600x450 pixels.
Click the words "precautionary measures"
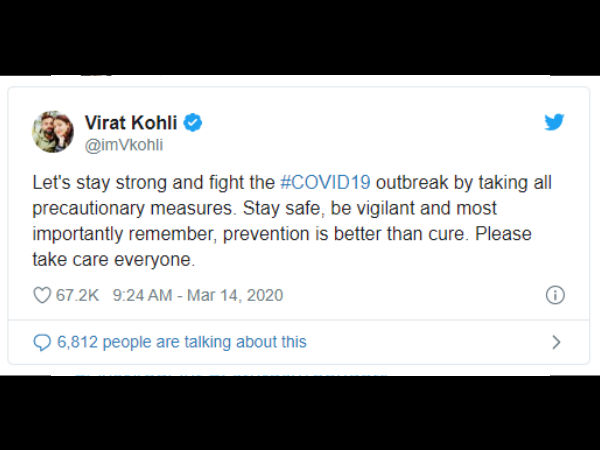(x=132, y=208)
